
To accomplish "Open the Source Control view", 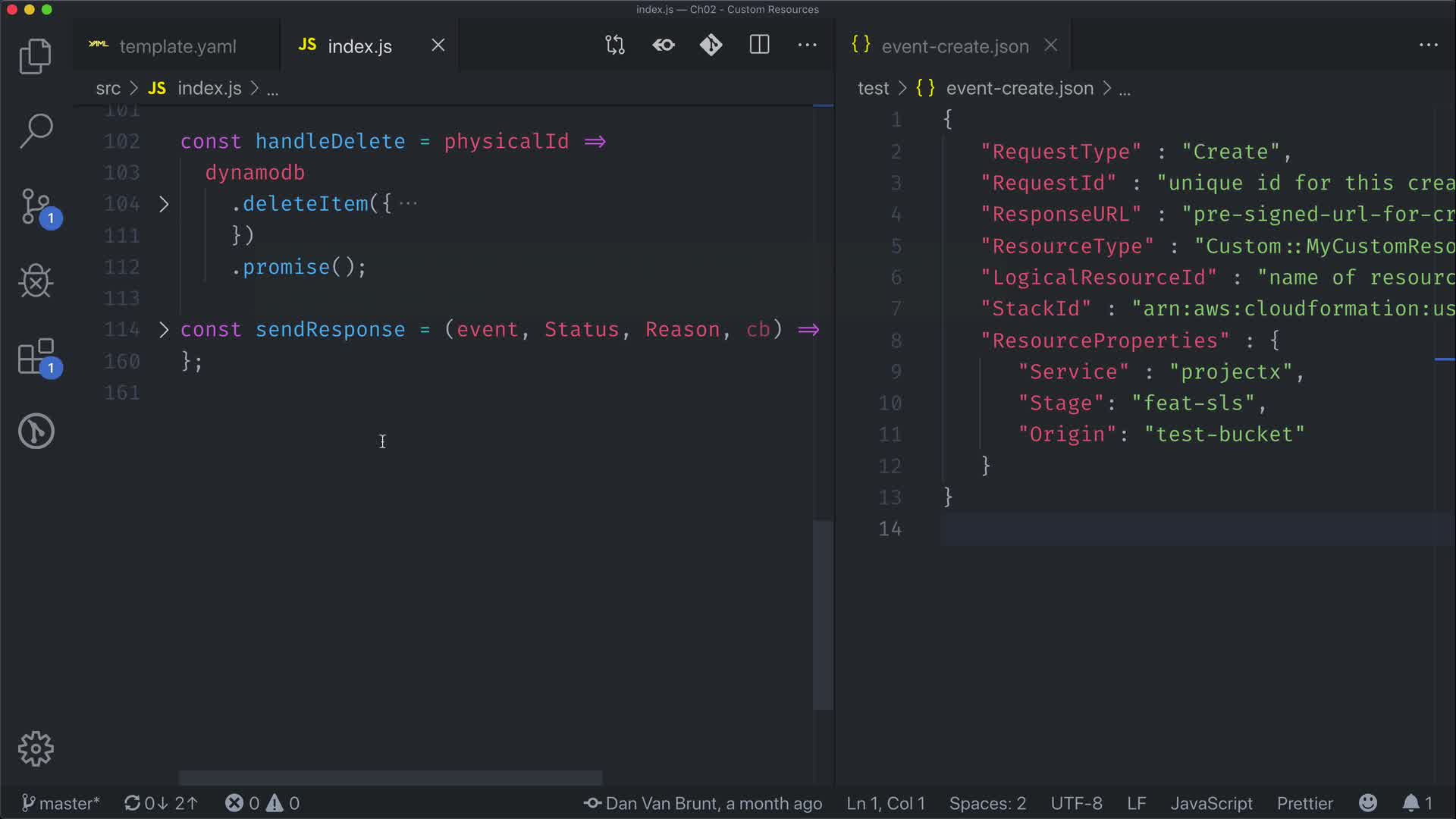I will tap(36, 206).
